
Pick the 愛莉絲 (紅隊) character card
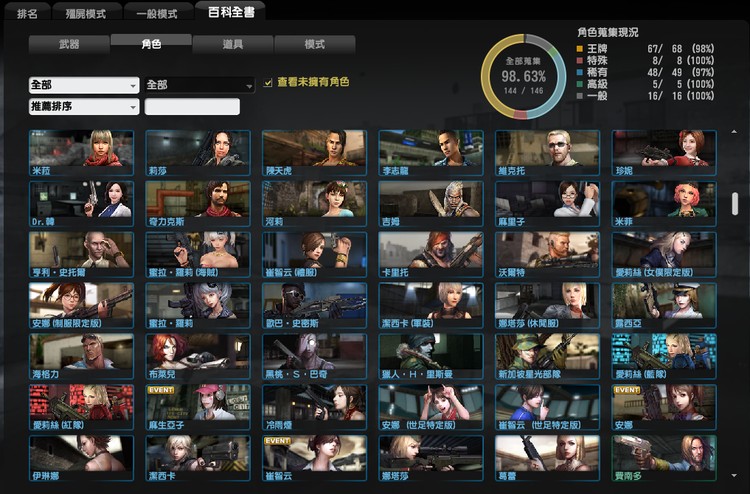pos(81,407)
